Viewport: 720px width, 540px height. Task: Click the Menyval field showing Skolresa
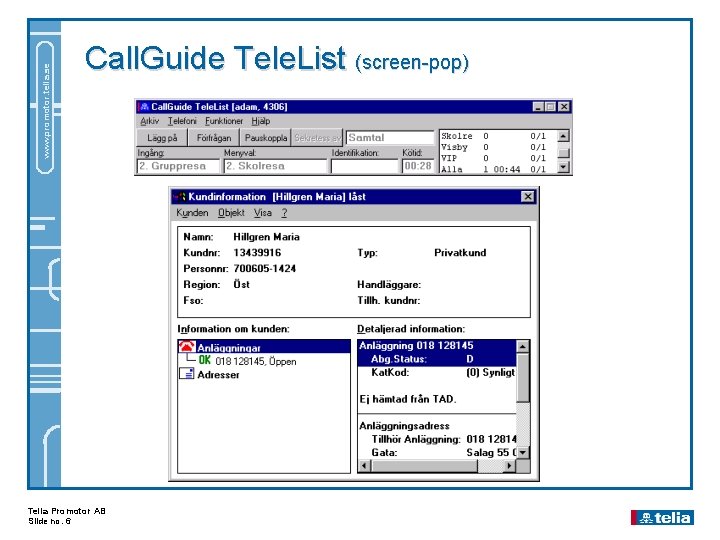coord(275,166)
